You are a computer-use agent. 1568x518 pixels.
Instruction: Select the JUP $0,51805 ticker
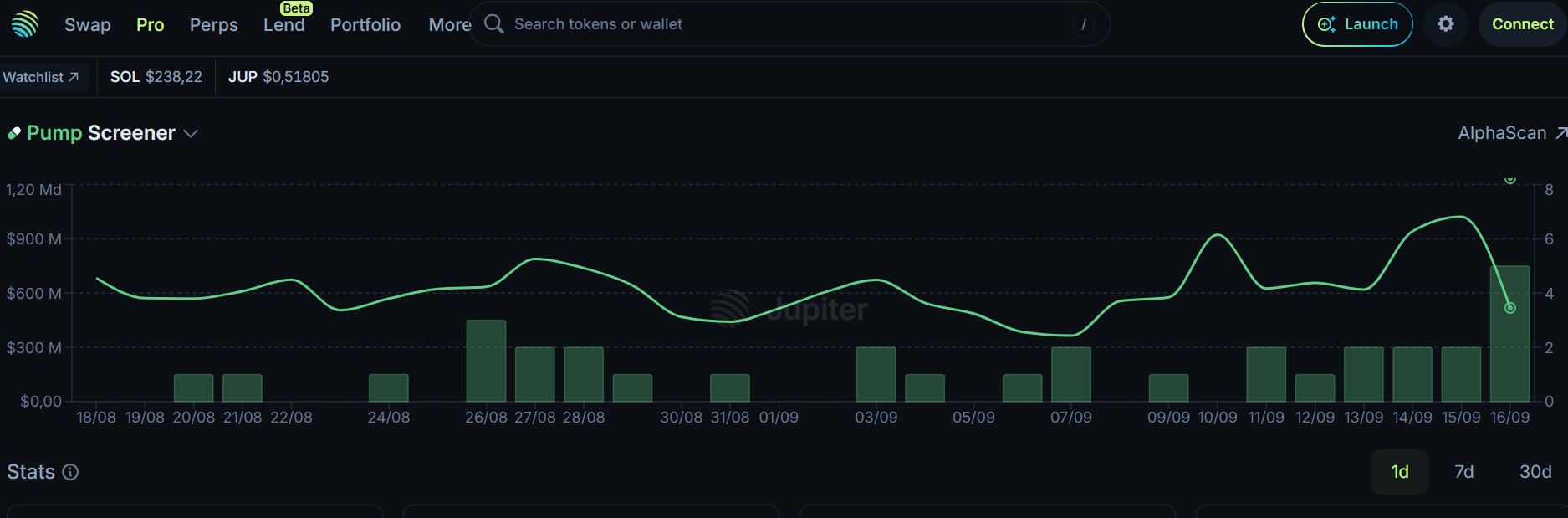click(x=278, y=77)
